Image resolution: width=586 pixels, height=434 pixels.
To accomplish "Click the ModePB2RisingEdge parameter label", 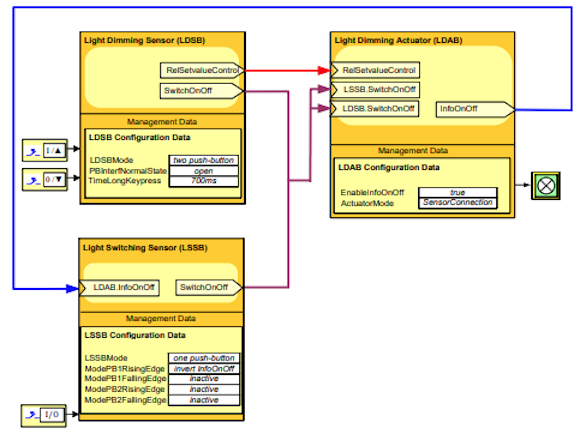I will [124, 390].
